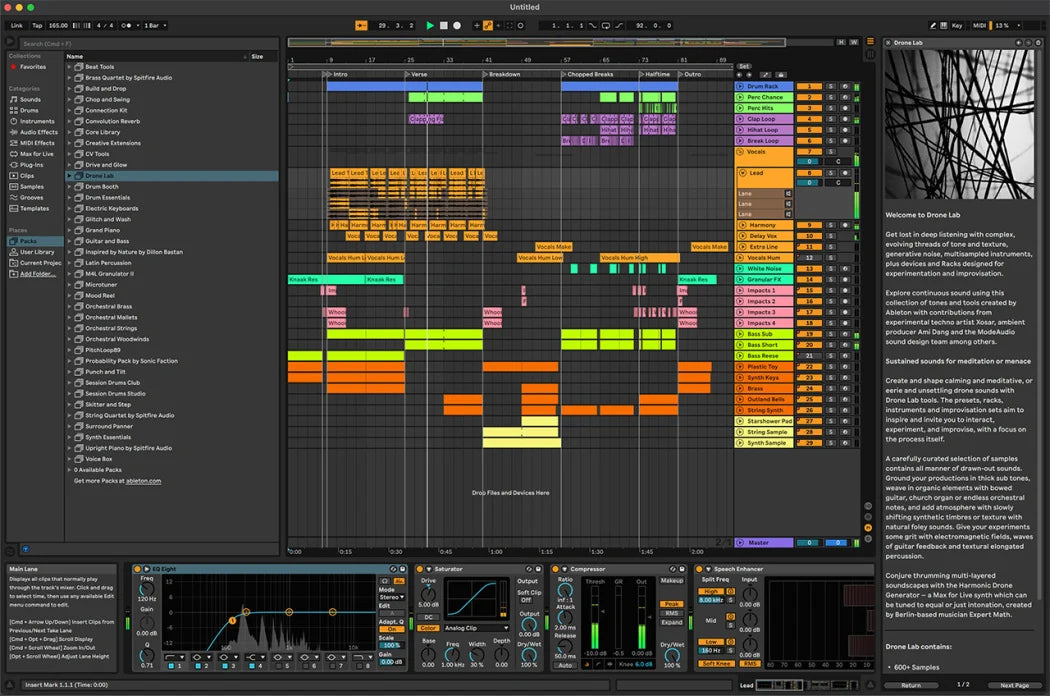This screenshot has height=696, width=1050.
Task: Click the ableton.com link for more packs
Action: (143, 481)
